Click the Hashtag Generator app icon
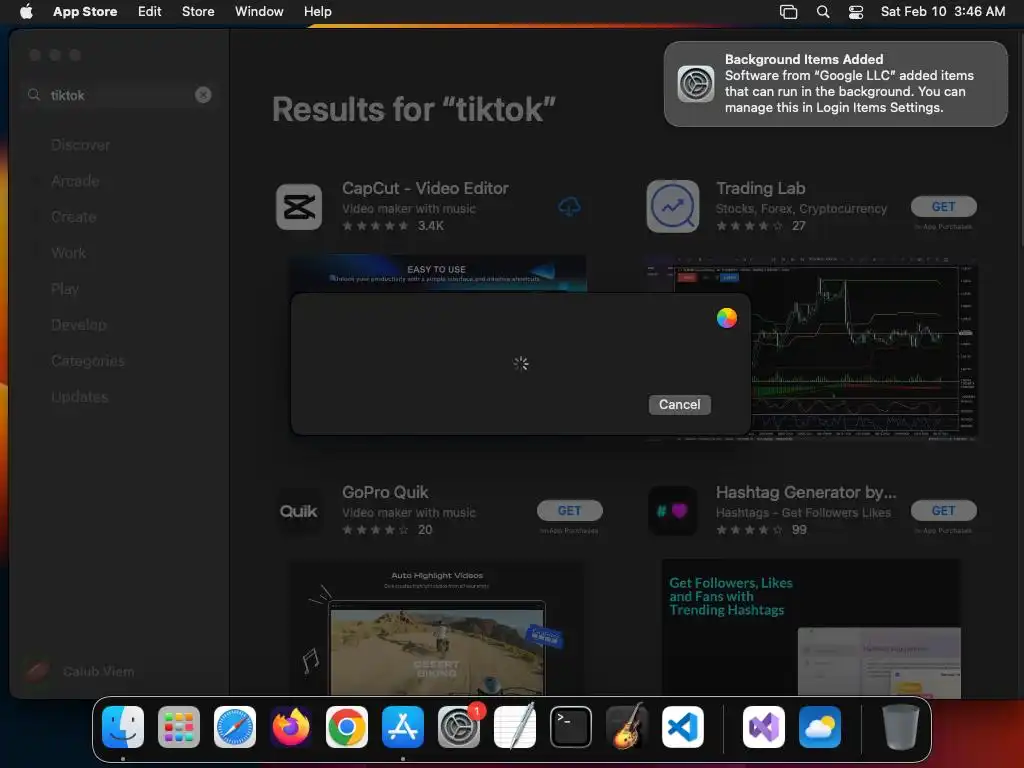Viewport: 1024px width, 768px height. pos(673,511)
